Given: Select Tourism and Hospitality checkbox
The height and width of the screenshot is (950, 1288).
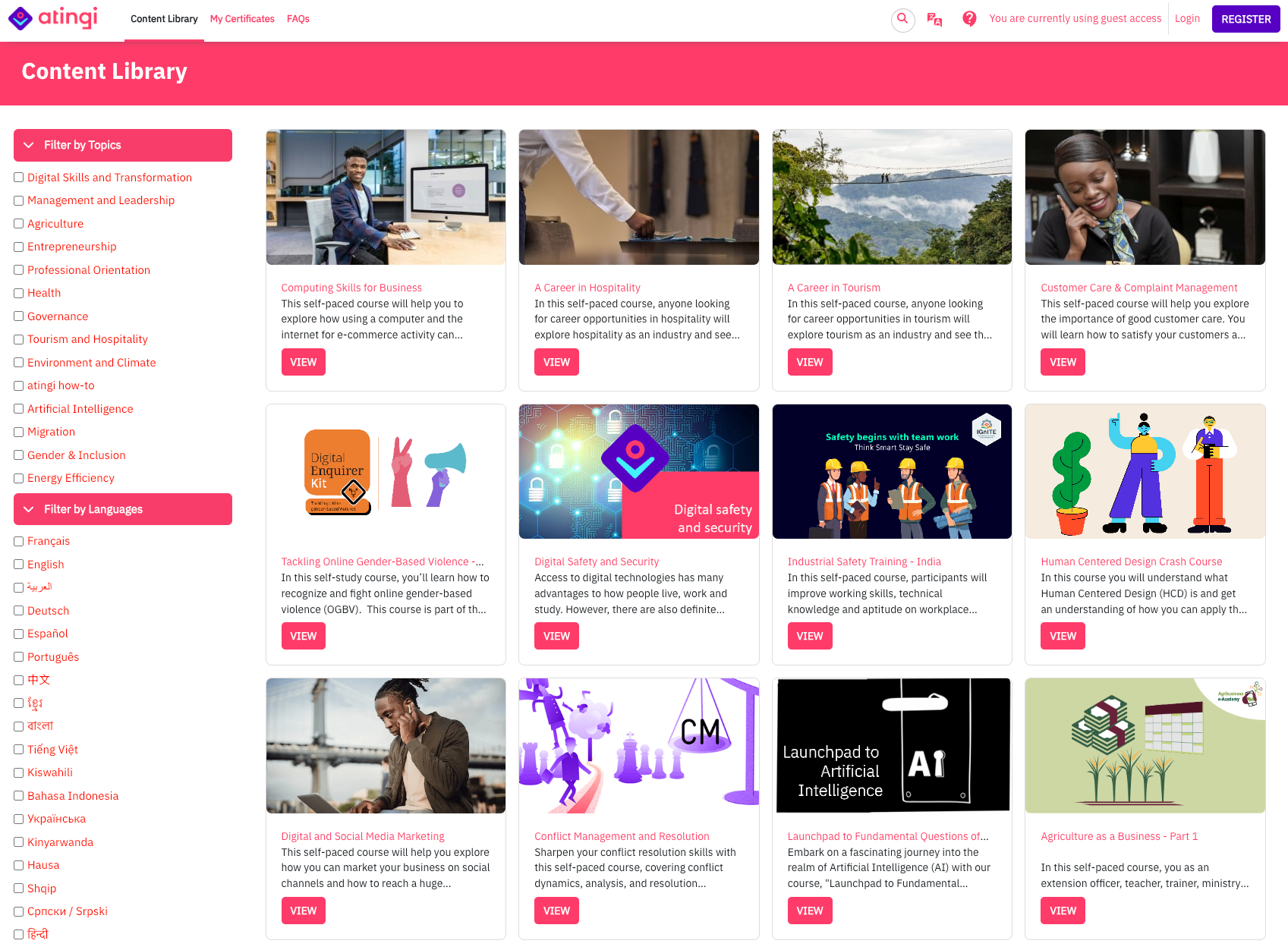Looking at the screenshot, I should click(x=19, y=339).
